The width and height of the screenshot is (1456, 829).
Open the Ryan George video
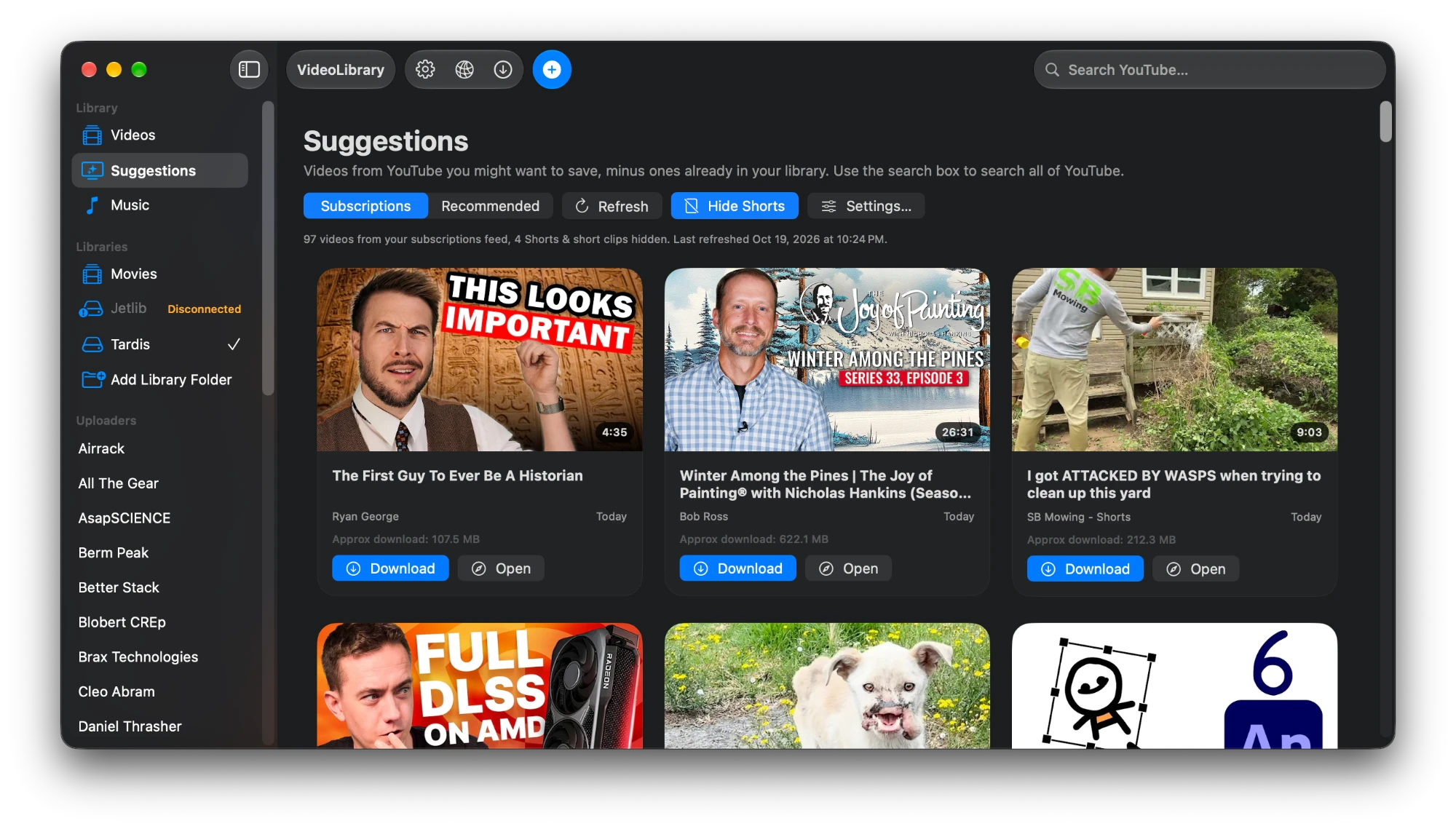(x=501, y=568)
